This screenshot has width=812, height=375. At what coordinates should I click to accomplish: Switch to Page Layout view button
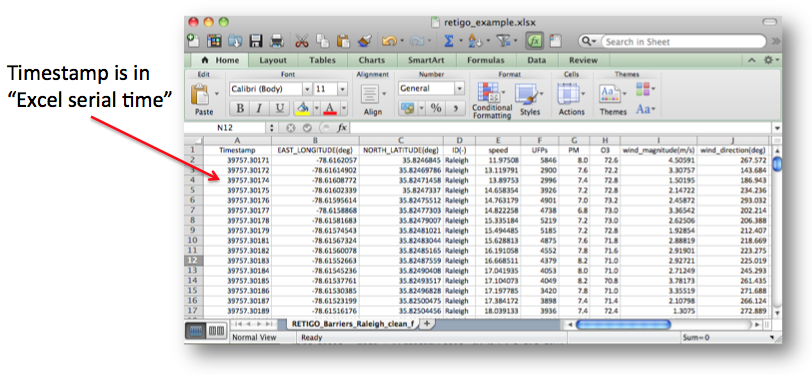215,331
